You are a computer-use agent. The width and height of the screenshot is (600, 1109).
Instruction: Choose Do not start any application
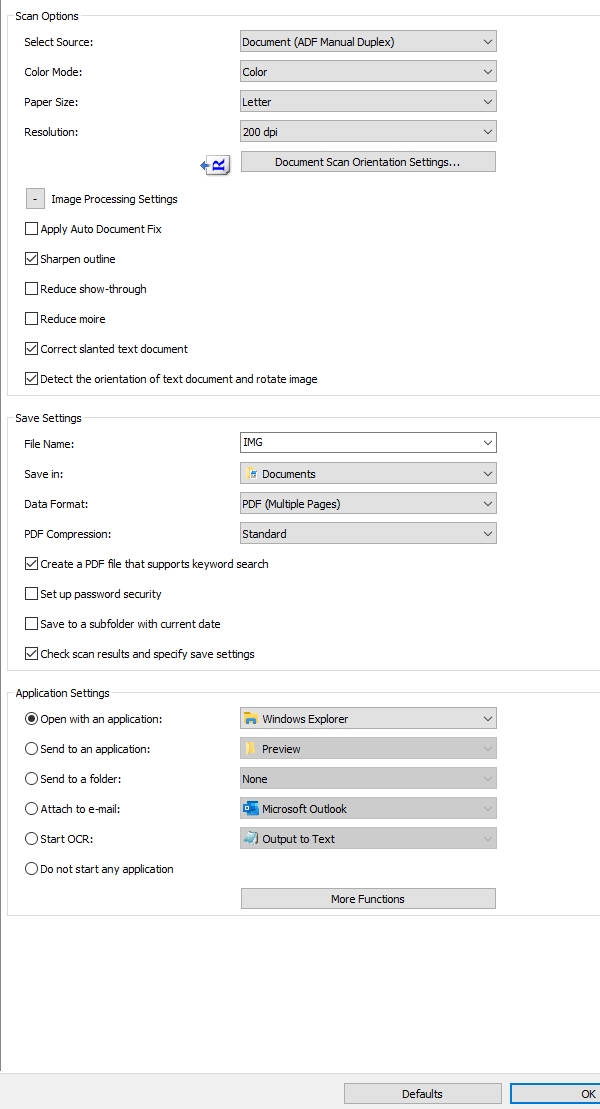tap(32, 869)
